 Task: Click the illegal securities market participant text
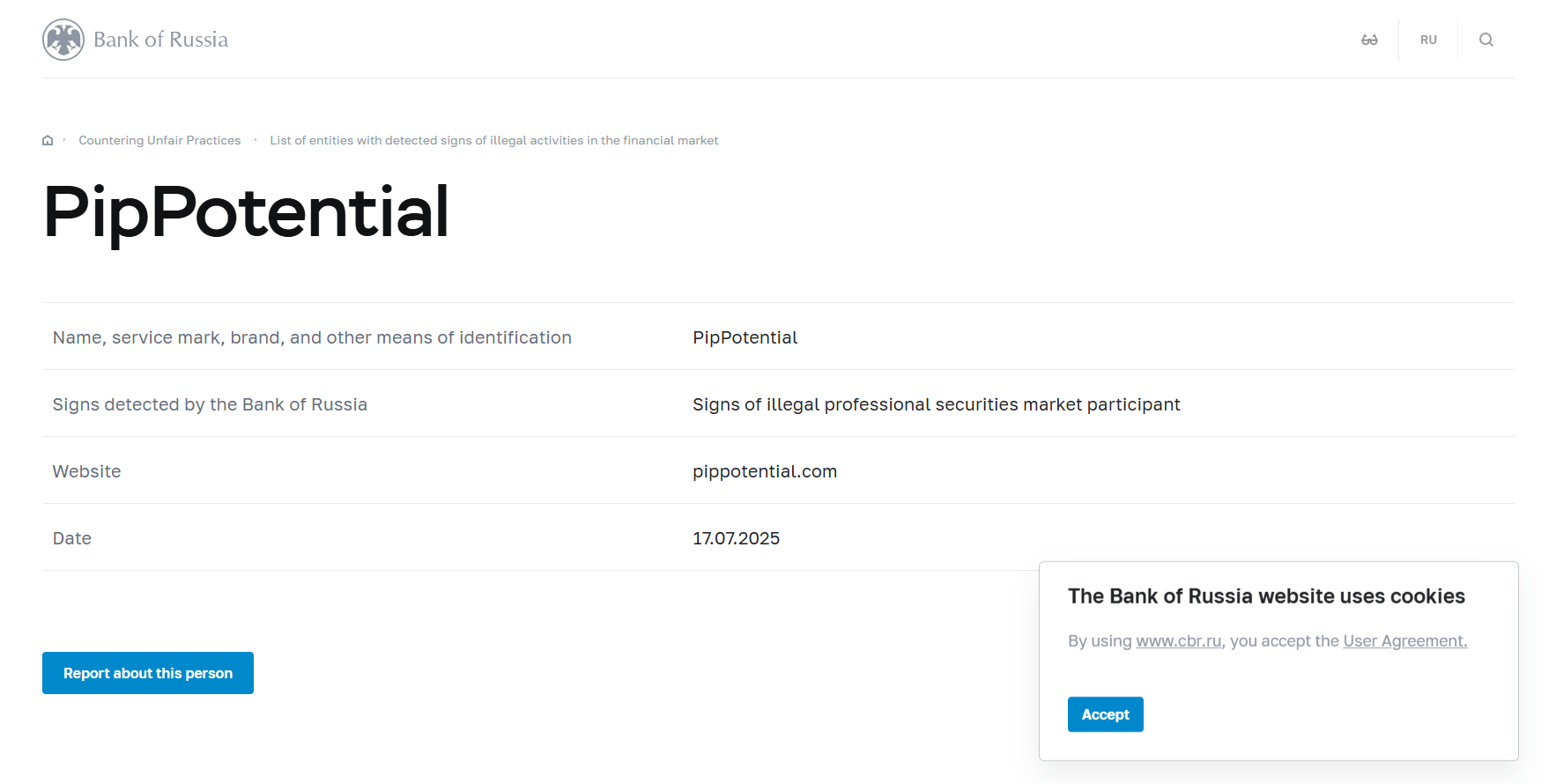[x=936, y=404]
